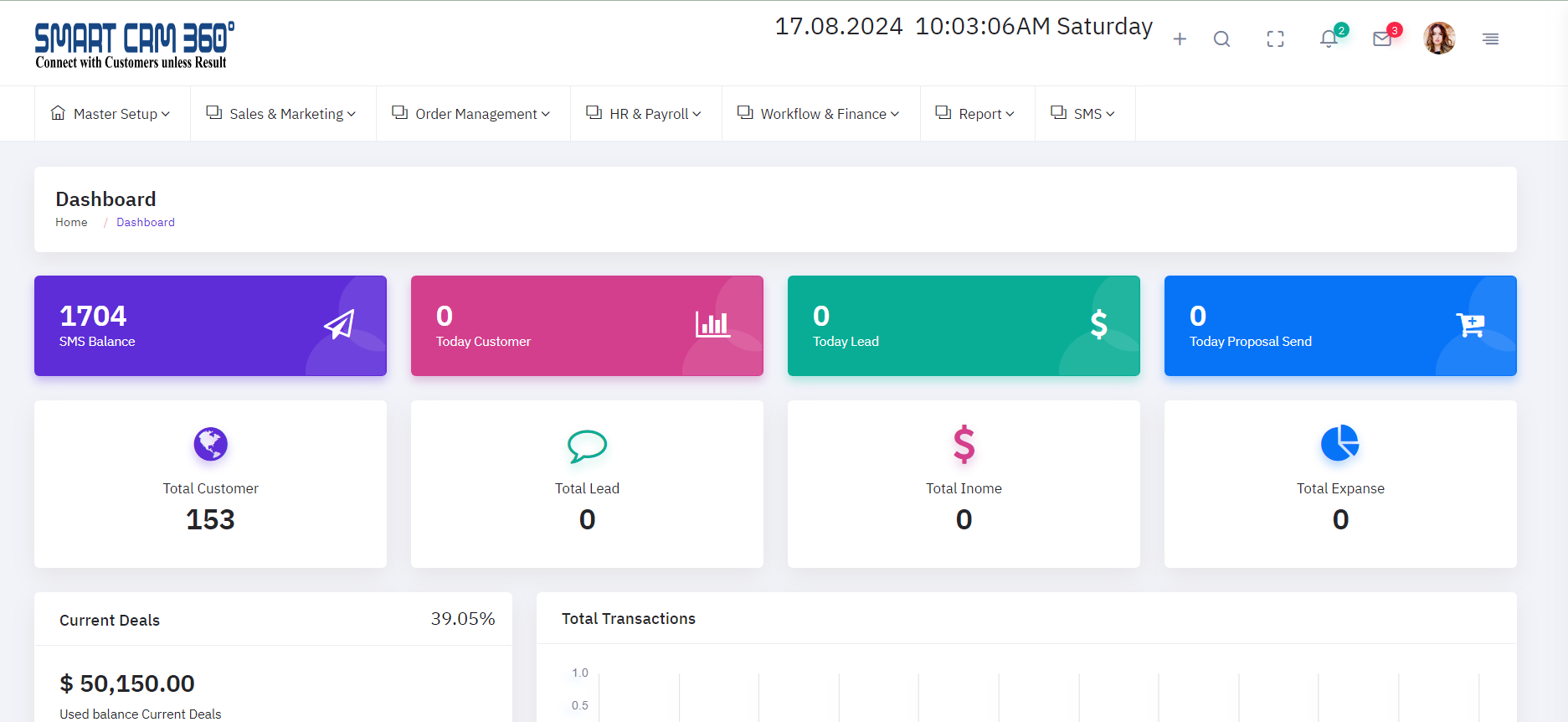Open the HR & Payroll menu
This screenshot has width=1568, height=722.
pos(645,114)
